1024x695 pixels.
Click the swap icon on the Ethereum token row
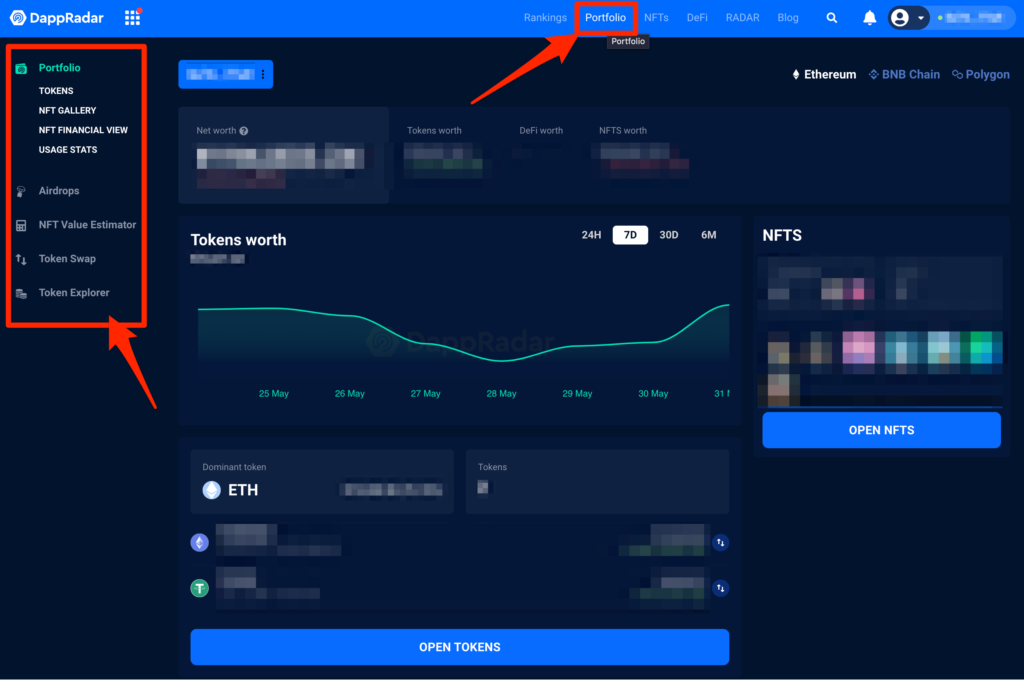tap(720, 543)
